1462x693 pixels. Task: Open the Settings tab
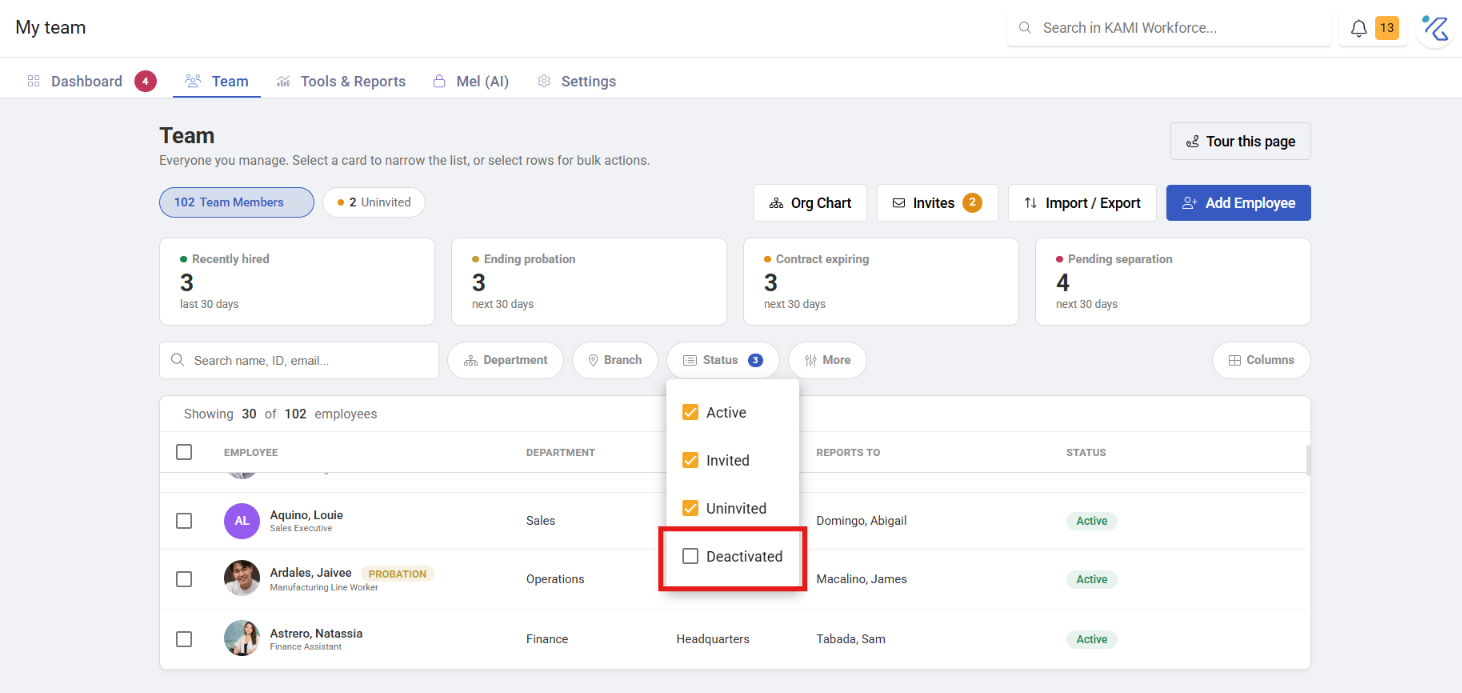(x=576, y=81)
